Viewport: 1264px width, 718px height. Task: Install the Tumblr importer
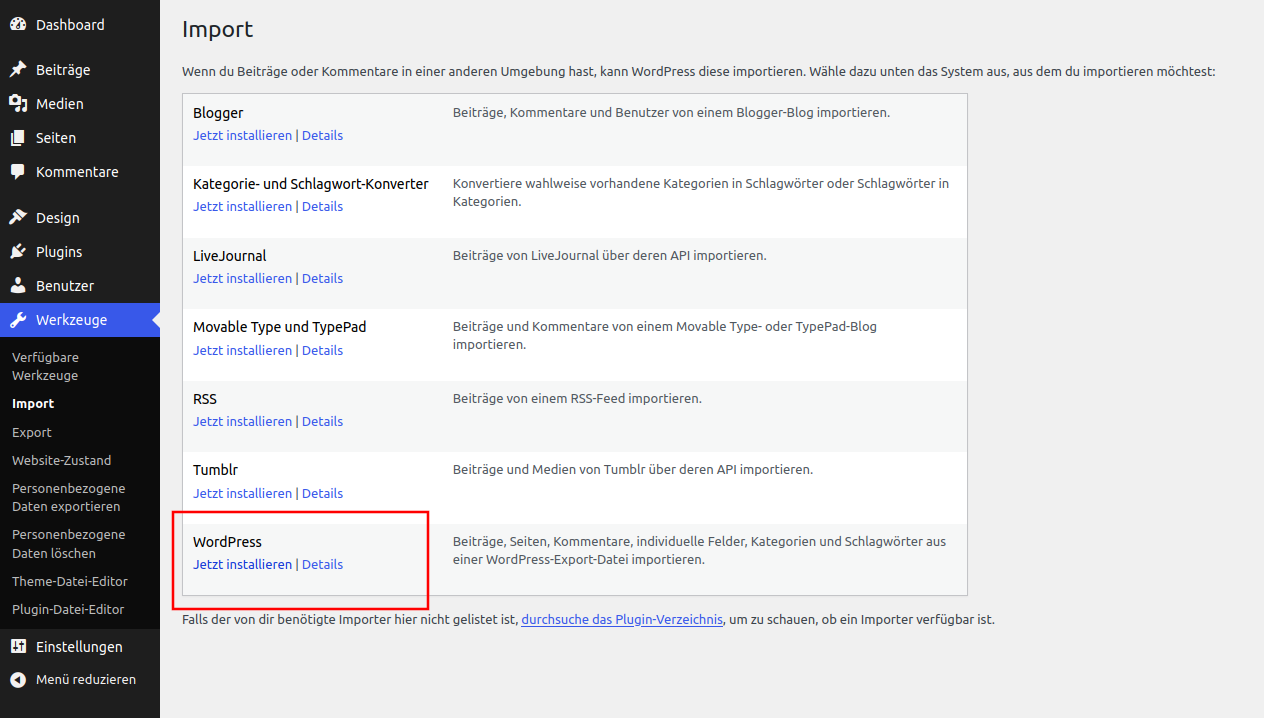click(242, 493)
